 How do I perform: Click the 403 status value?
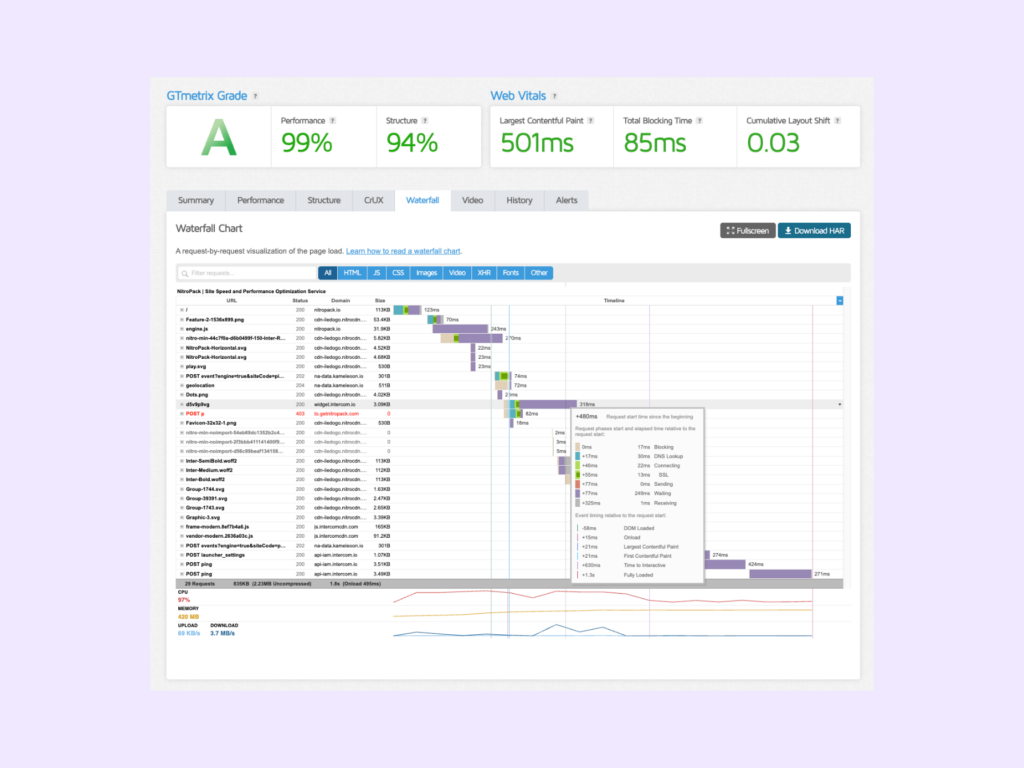tap(300, 413)
